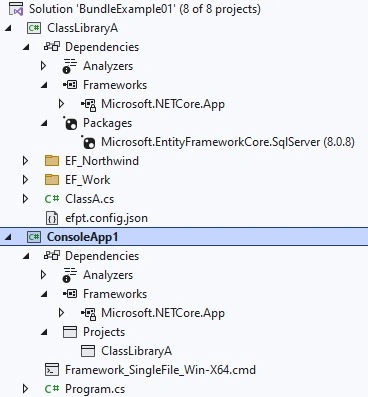Screen dimensions: 368x397
Task: Click the ClassA.cs C# file icon
Action: pos(52,199)
